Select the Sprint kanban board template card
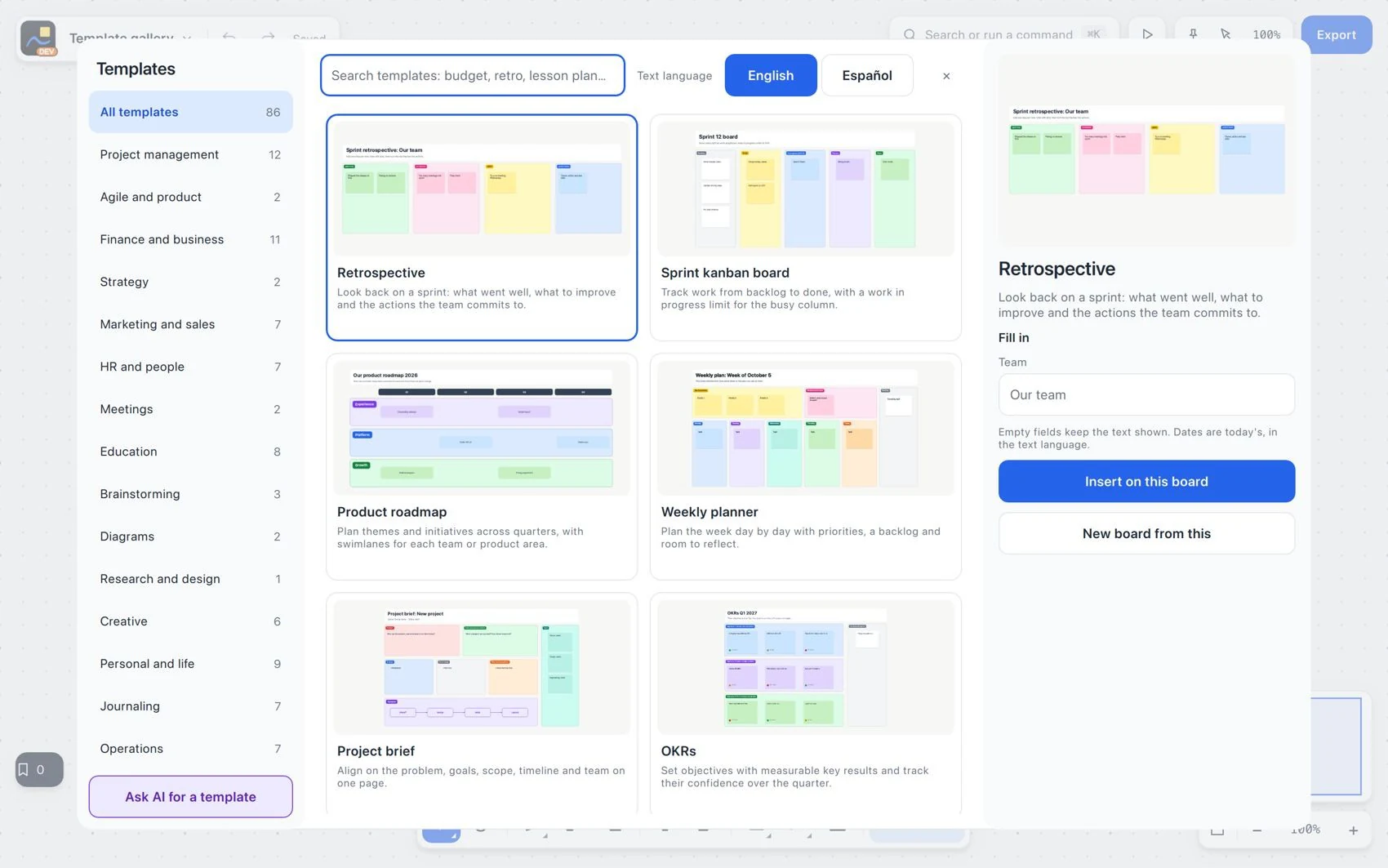1388x868 pixels. click(x=806, y=227)
